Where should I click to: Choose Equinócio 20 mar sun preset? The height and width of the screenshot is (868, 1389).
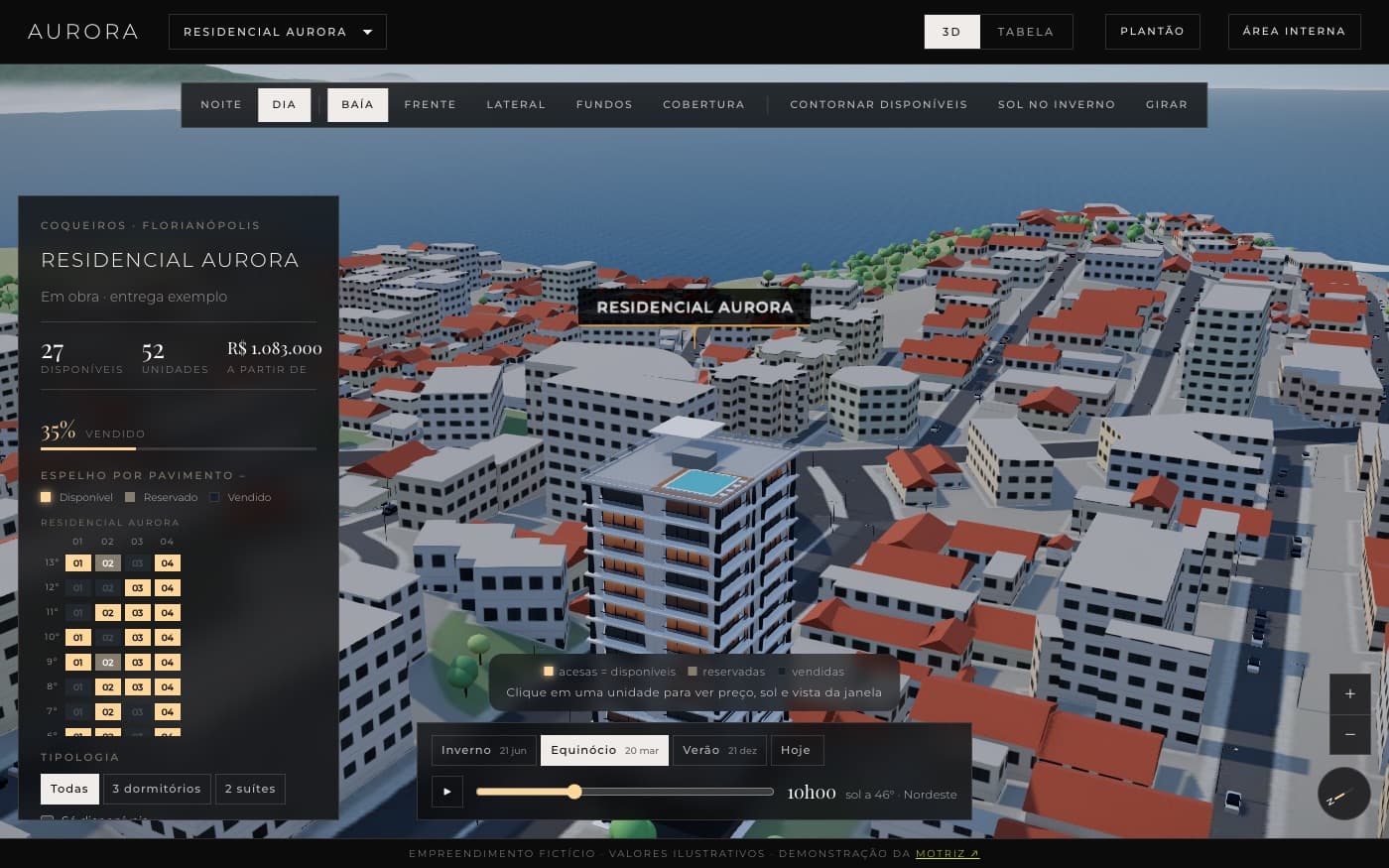604,750
